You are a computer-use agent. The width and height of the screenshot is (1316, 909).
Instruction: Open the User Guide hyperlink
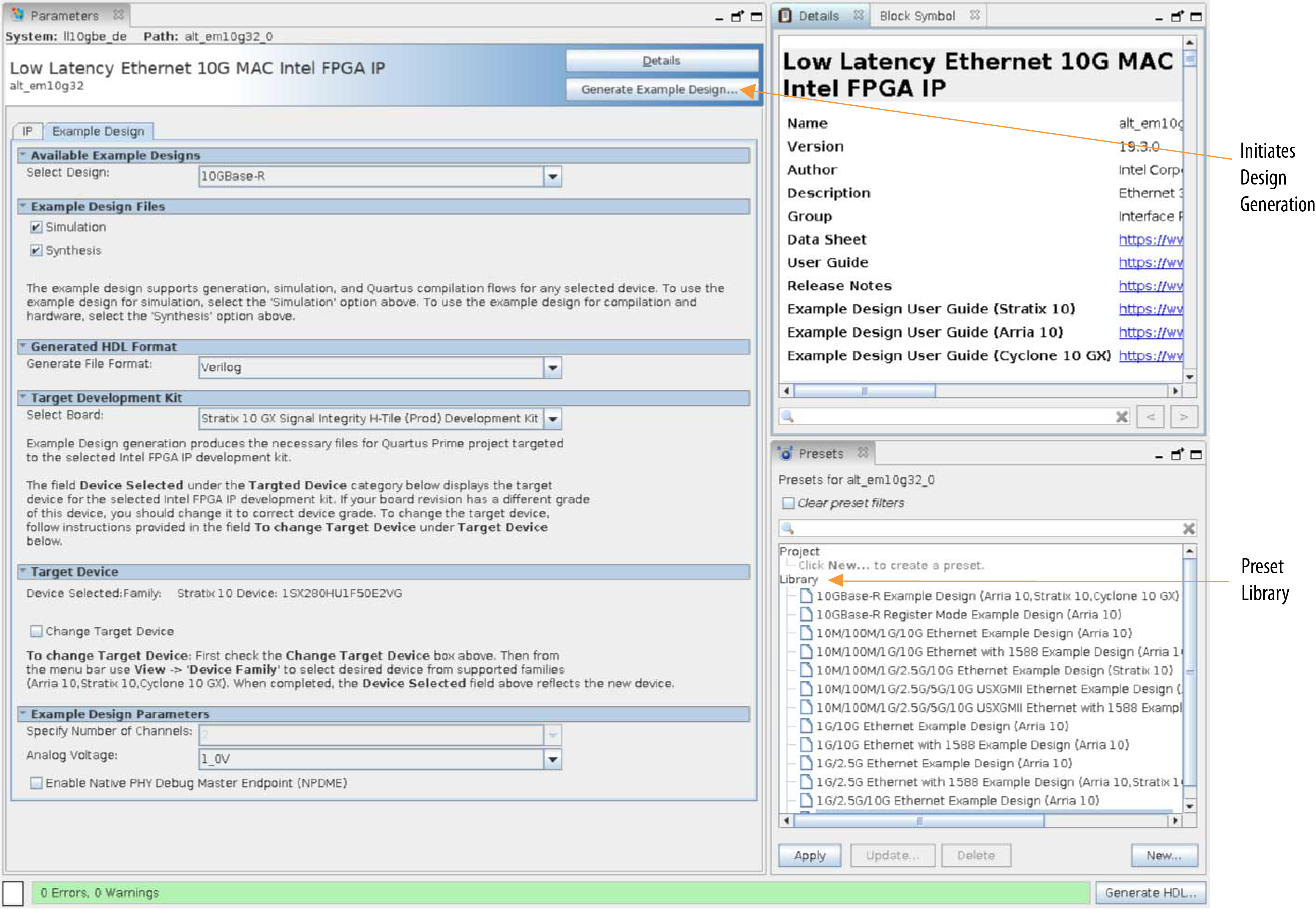point(1150,263)
